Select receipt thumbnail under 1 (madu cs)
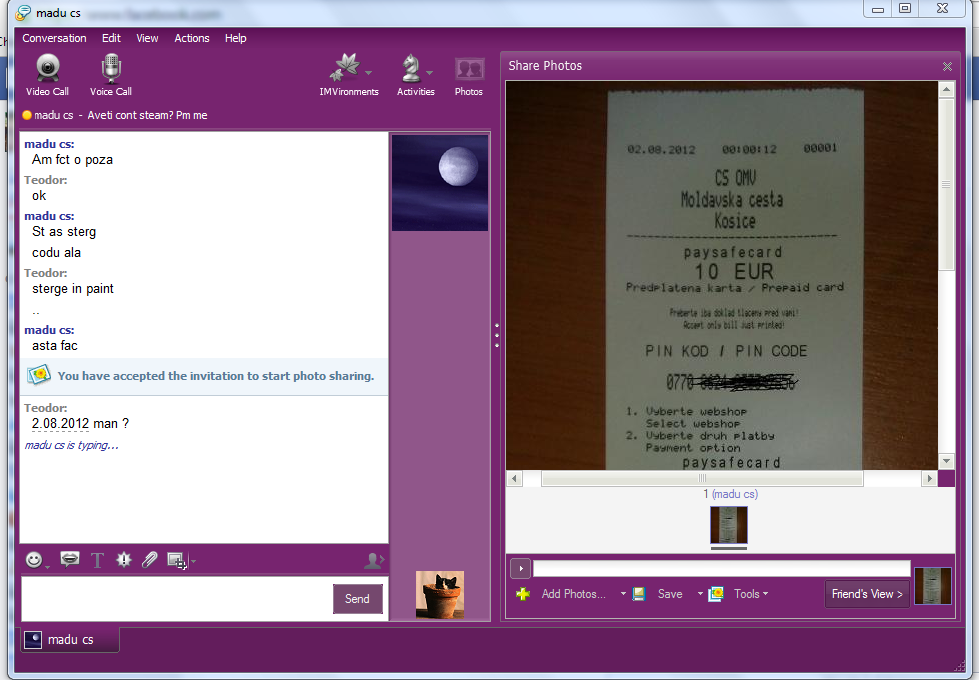Viewport: 979px width, 680px height. (x=729, y=525)
